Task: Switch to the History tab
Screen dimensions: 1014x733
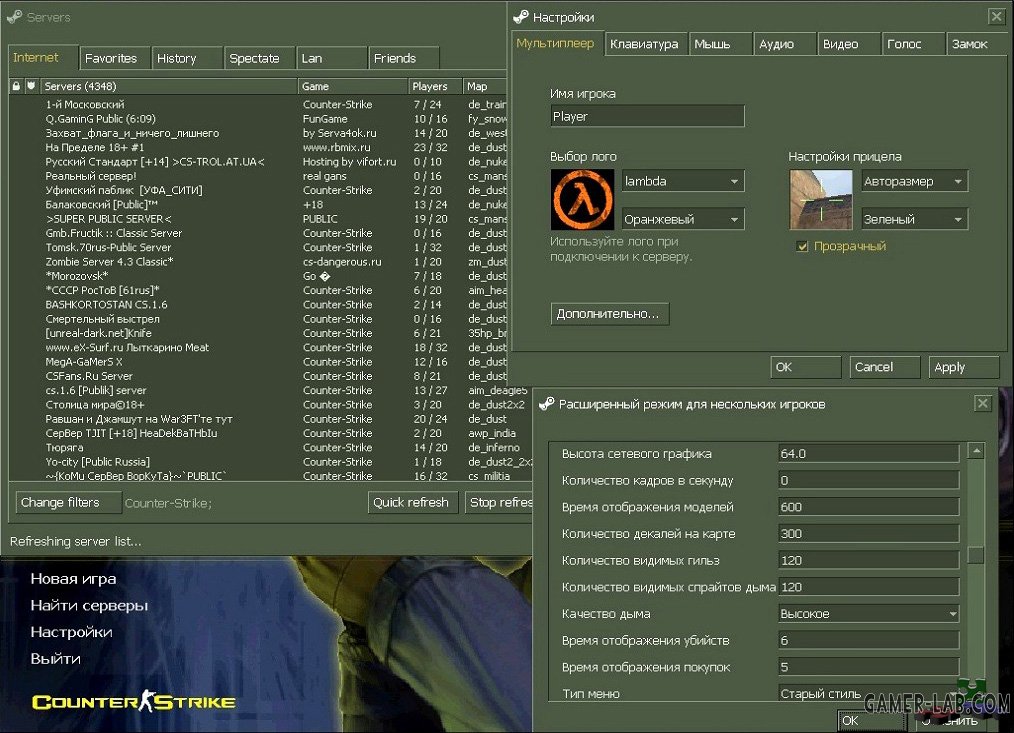Action: (187, 58)
